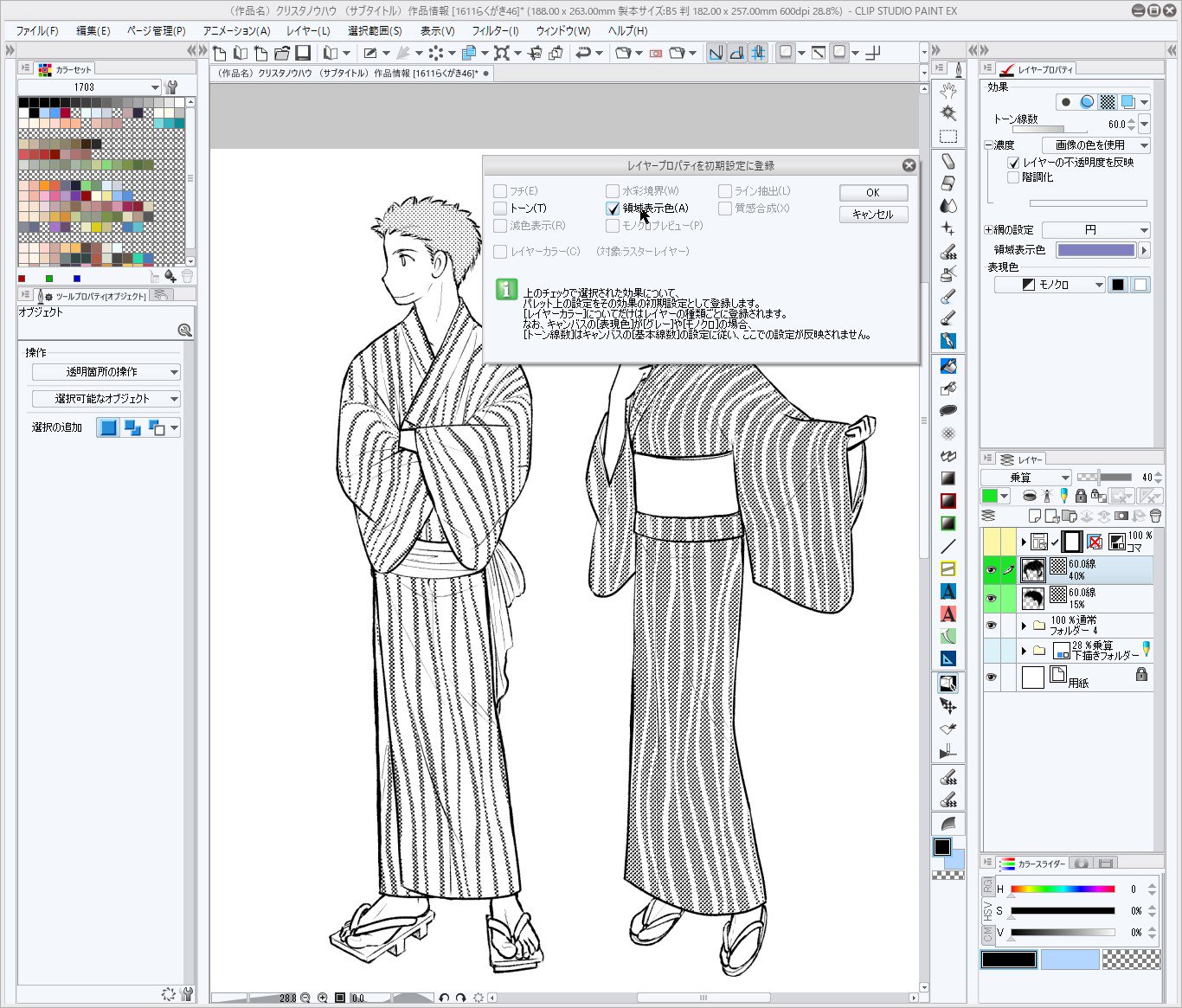Check the フチ(E) checkbox

point(499,190)
